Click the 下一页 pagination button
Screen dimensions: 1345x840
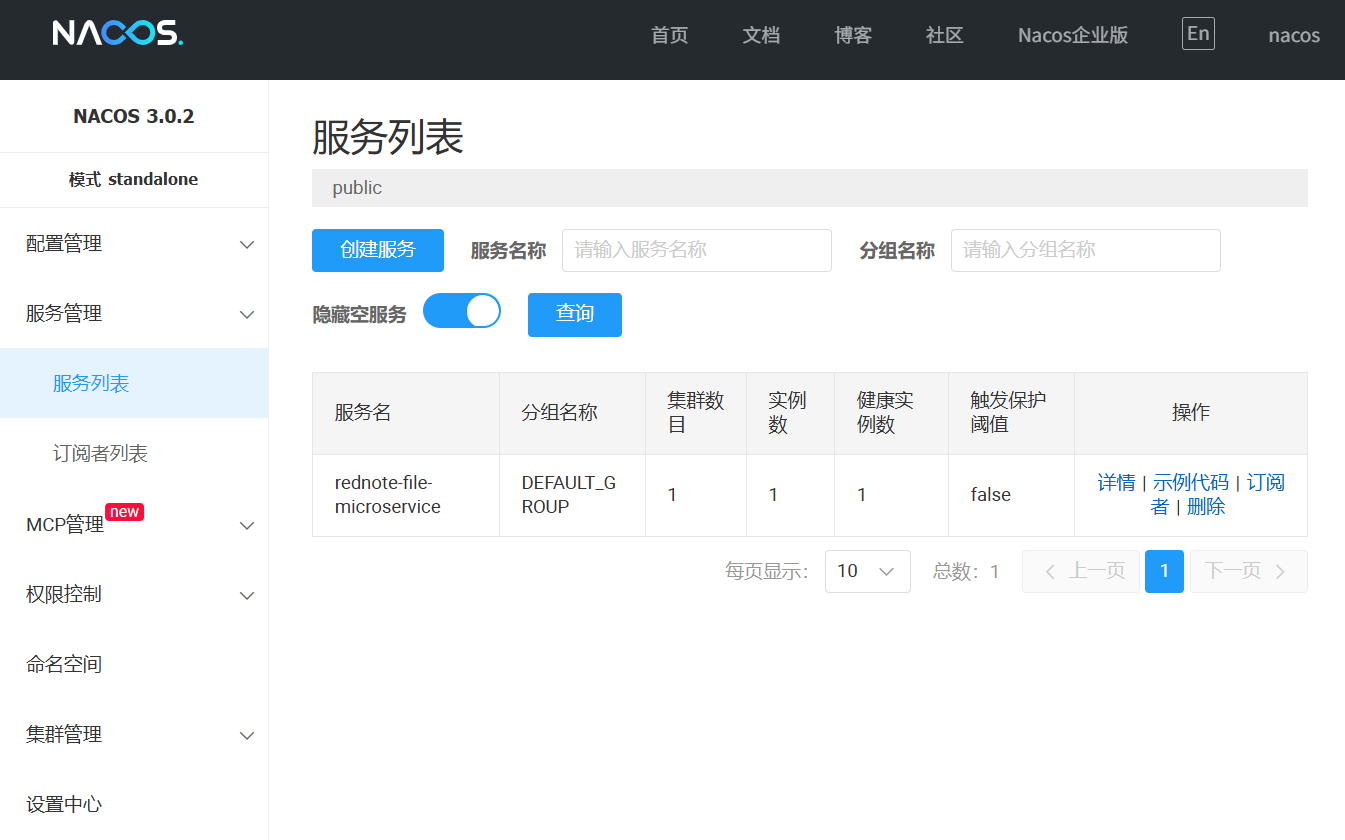coord(1248,571)
